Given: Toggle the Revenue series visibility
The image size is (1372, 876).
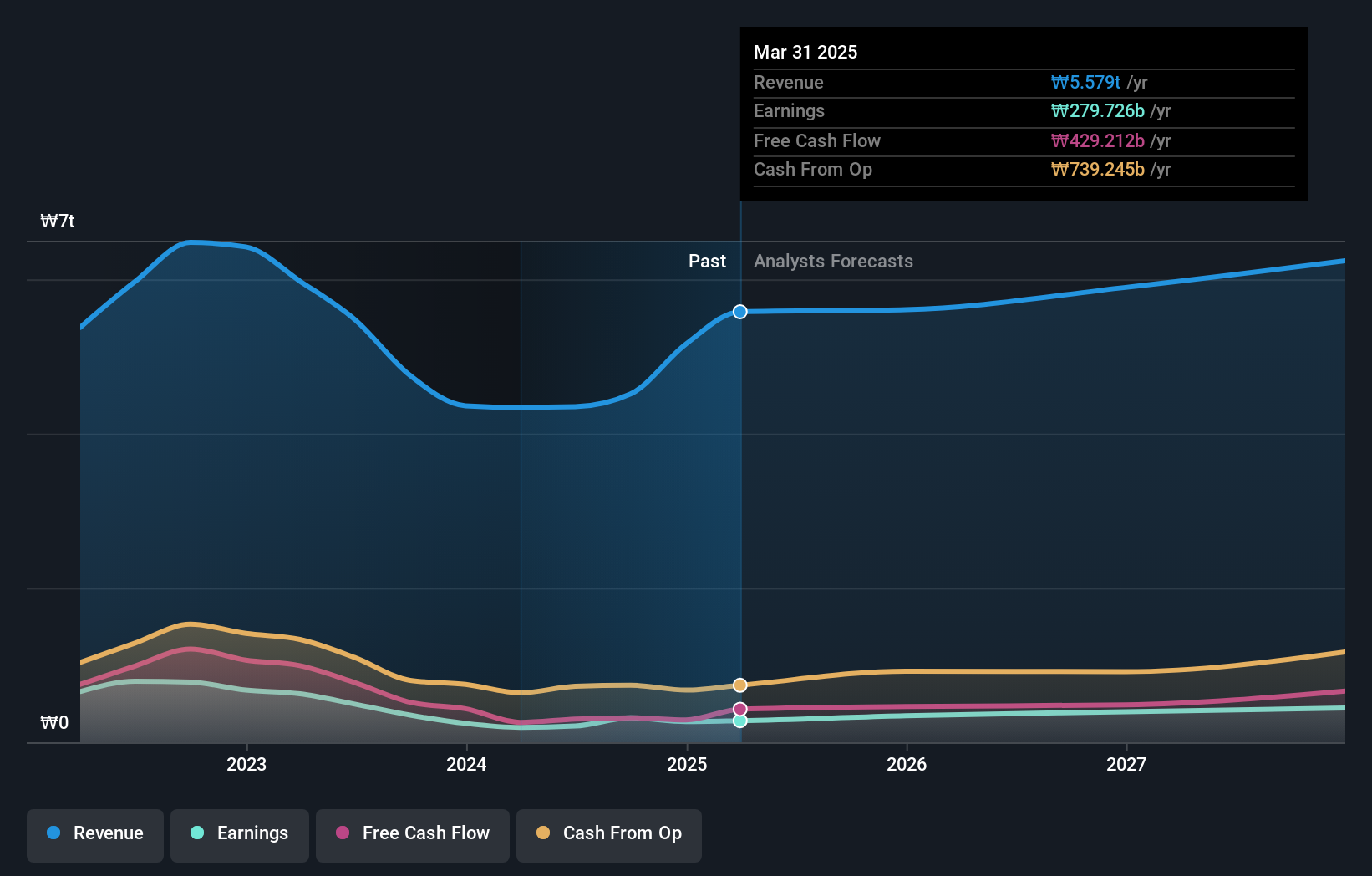Looking at the screenshot, I should (x=94, y=835).
